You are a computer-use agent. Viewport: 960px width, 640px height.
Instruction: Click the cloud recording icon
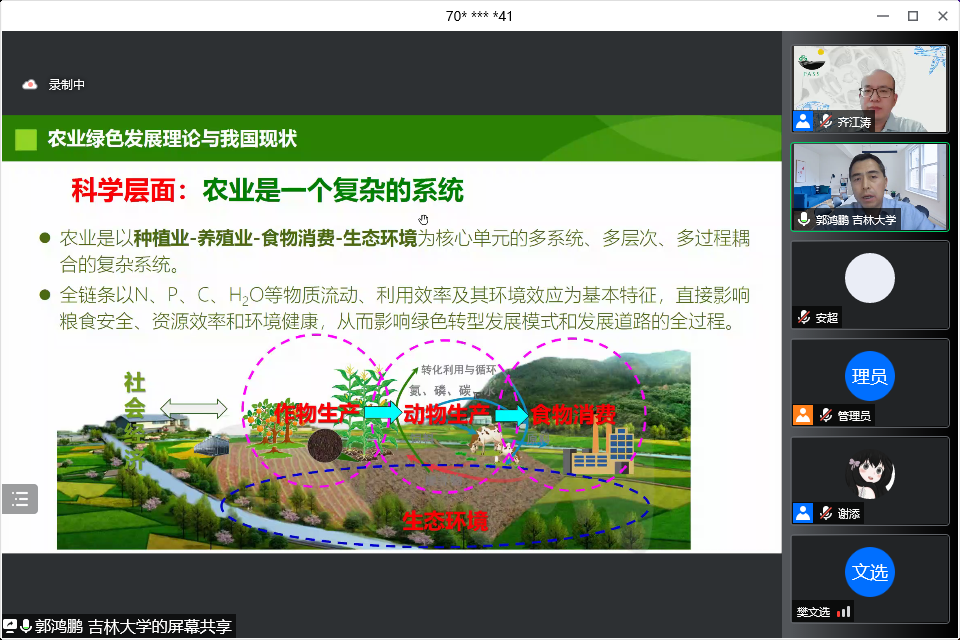pos(29,85)
